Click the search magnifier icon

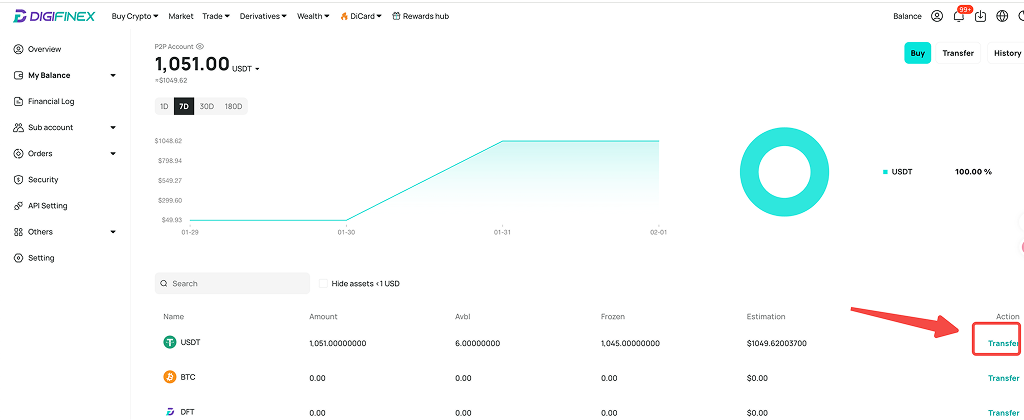click(x=164, y=283)
